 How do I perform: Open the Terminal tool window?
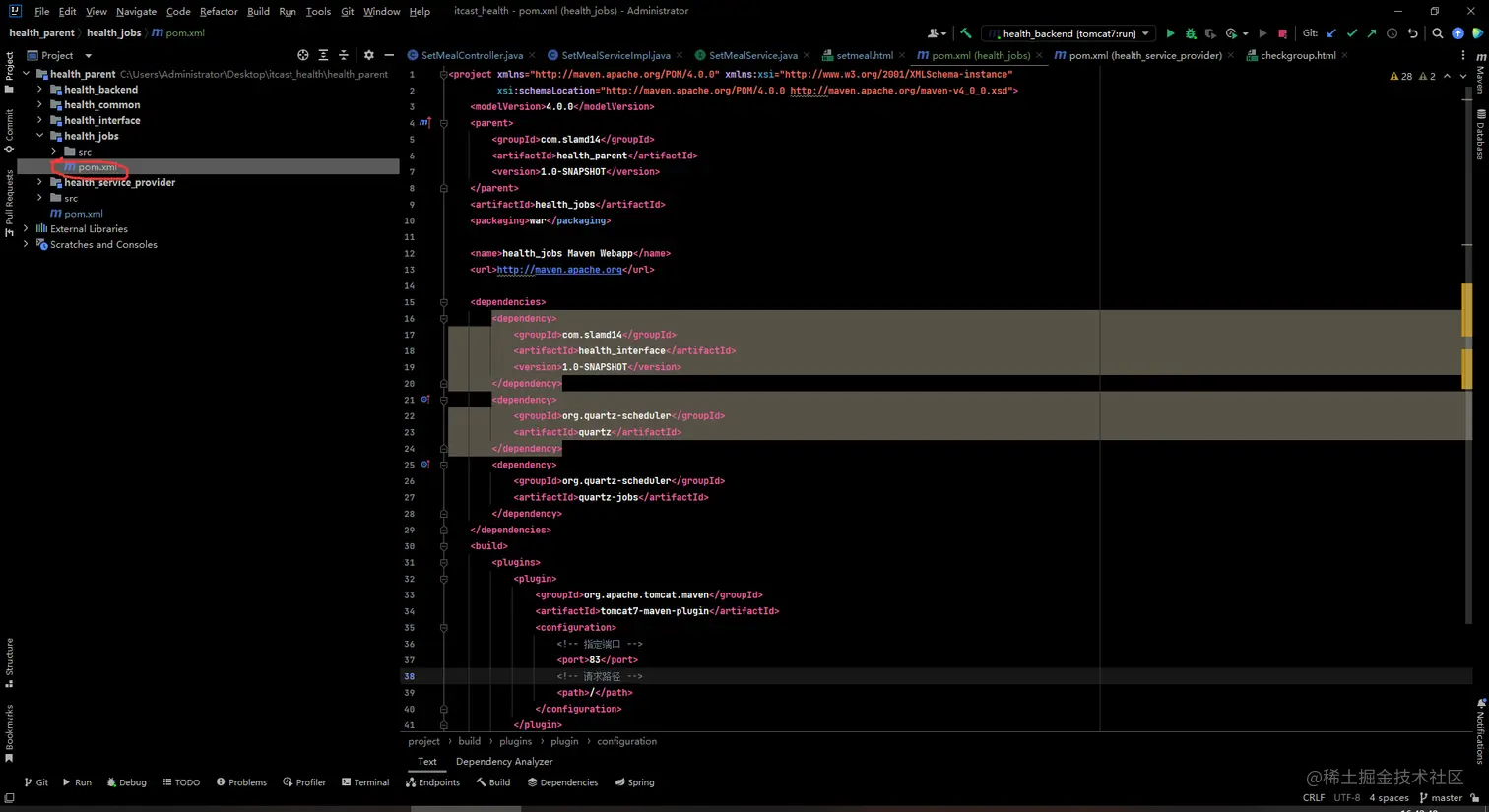coord(365,782)
